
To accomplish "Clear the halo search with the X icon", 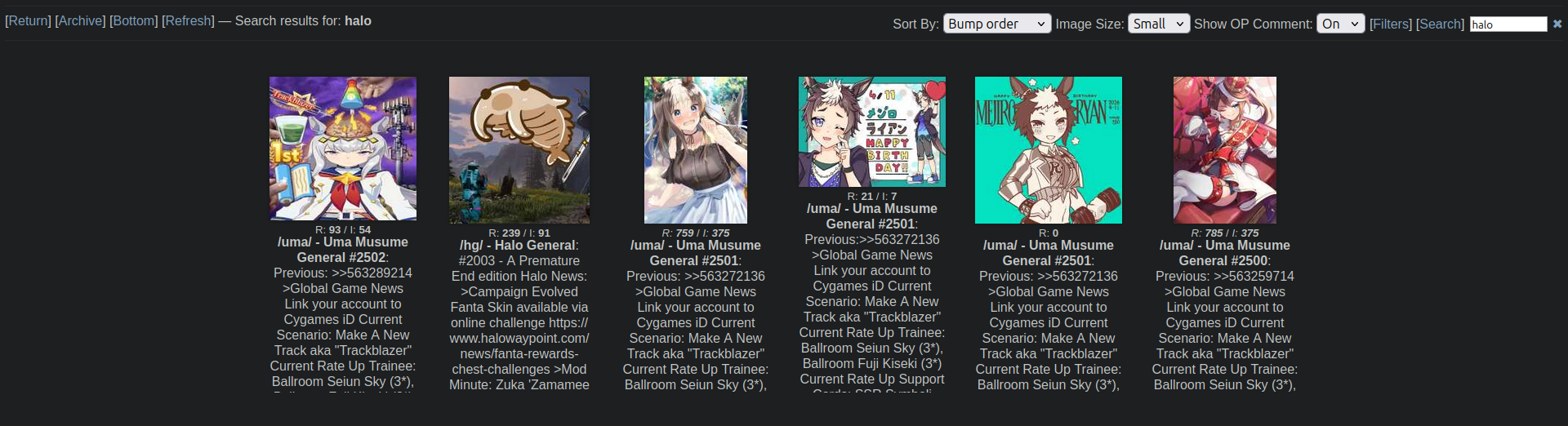I will [x=1557, y=24].
